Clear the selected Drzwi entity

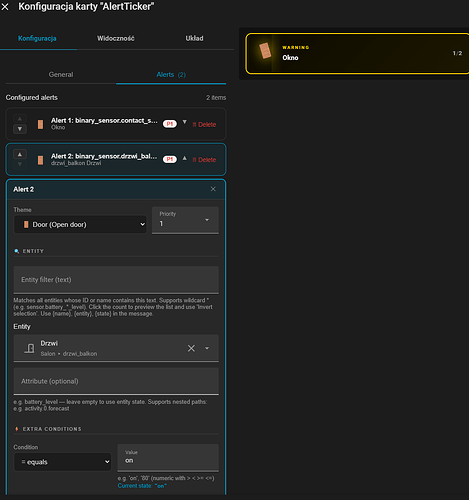(191, 348)
